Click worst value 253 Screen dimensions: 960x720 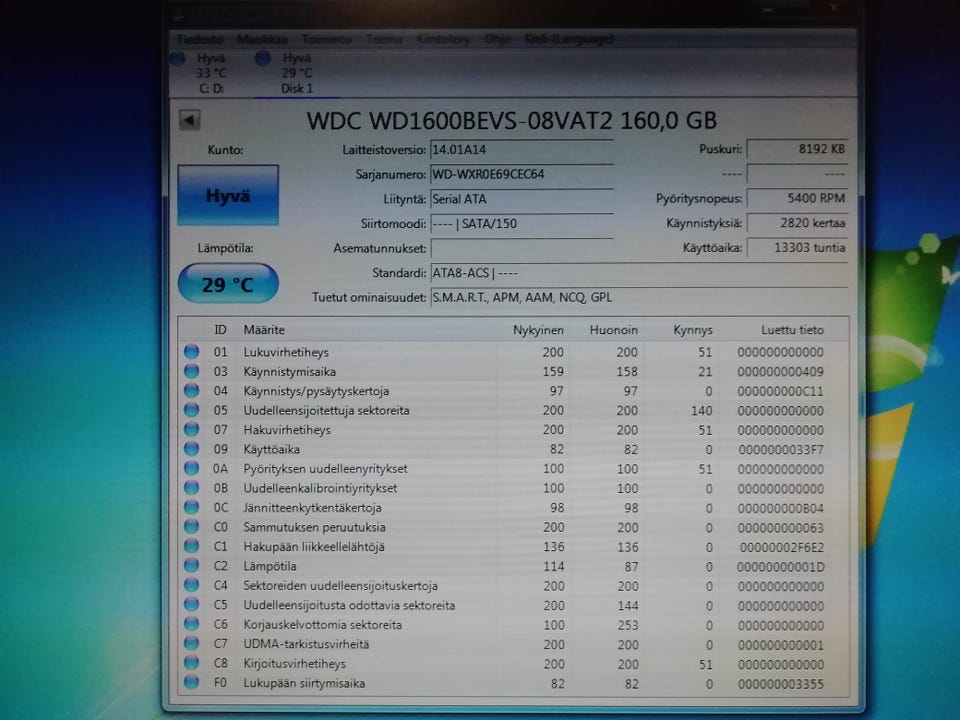[x=627, y=625]
